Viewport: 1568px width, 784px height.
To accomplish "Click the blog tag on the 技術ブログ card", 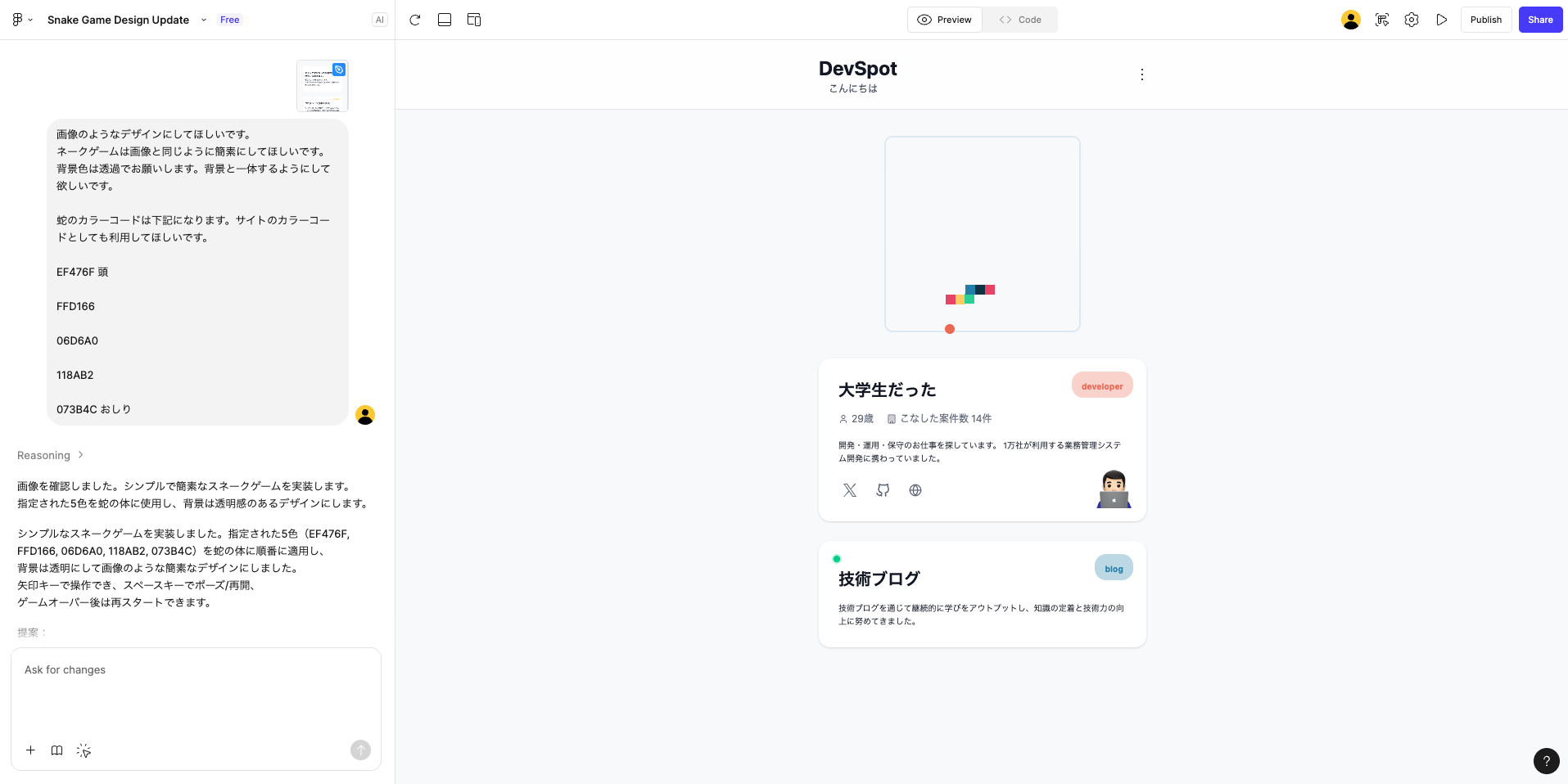I will [x=1114, y=569].
